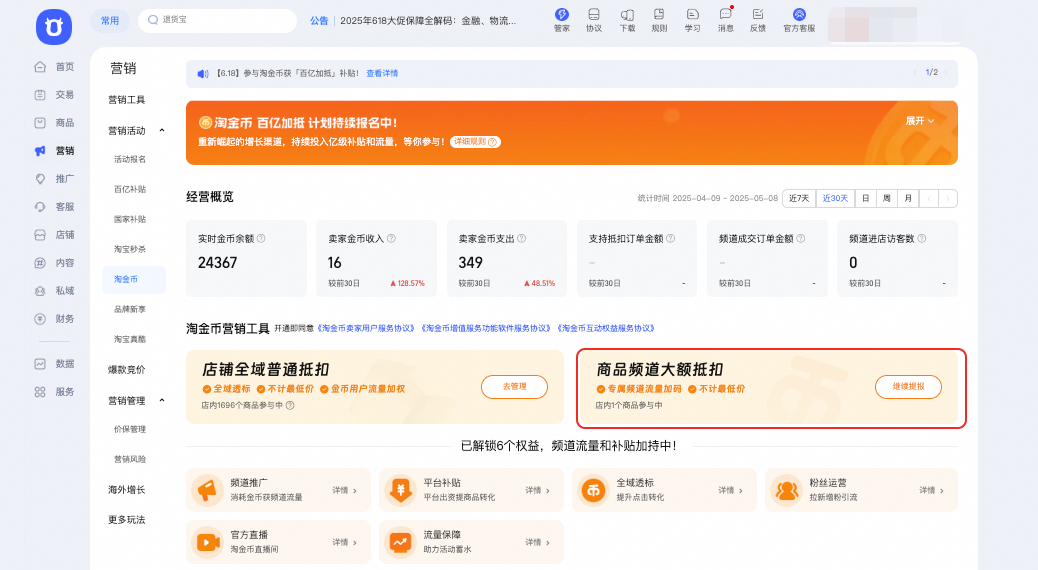
Task: Collapse the 营销活动 menu section
Action: [x=162, y=130]
